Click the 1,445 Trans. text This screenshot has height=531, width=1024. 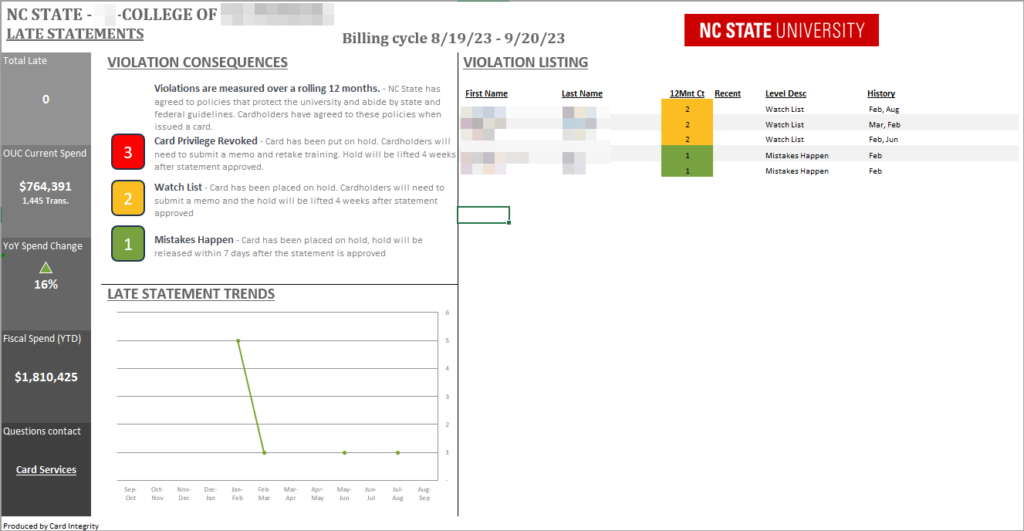[x=46, y=201]
